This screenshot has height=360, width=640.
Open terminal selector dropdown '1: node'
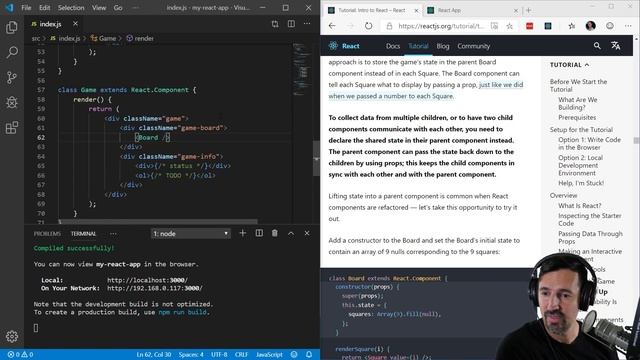[191, 233]
